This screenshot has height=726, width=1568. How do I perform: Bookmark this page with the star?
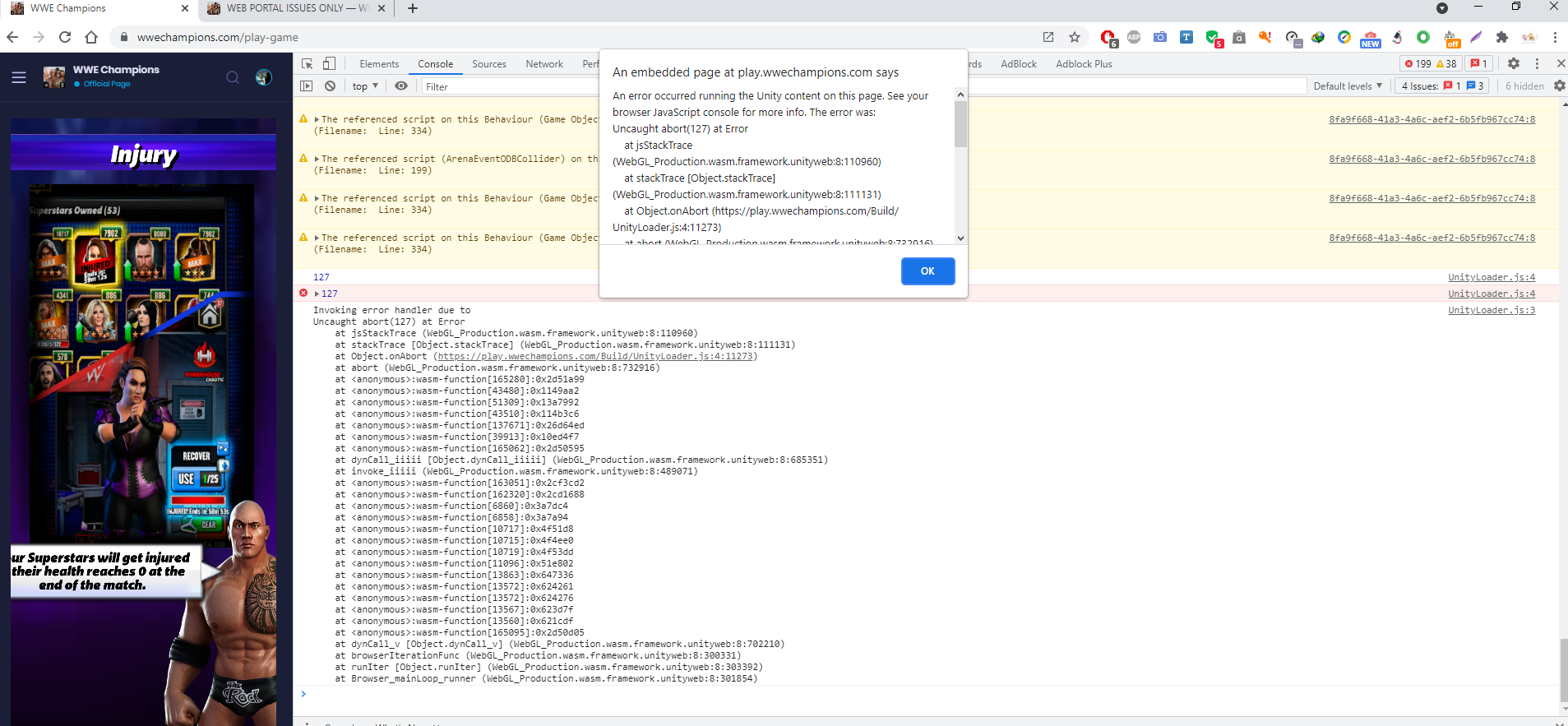click(x=1075, y=37)
